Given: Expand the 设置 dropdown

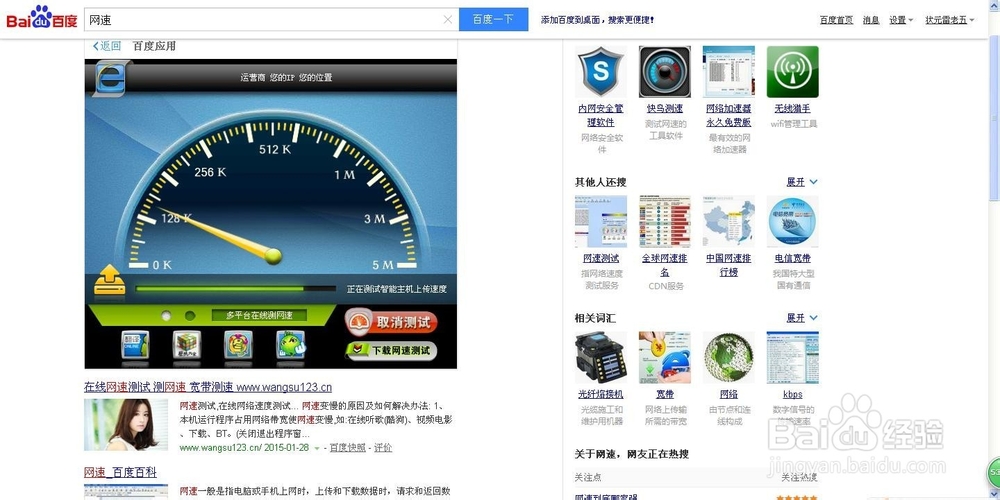Looking at the screenshot, I should [x=901, y=20].
